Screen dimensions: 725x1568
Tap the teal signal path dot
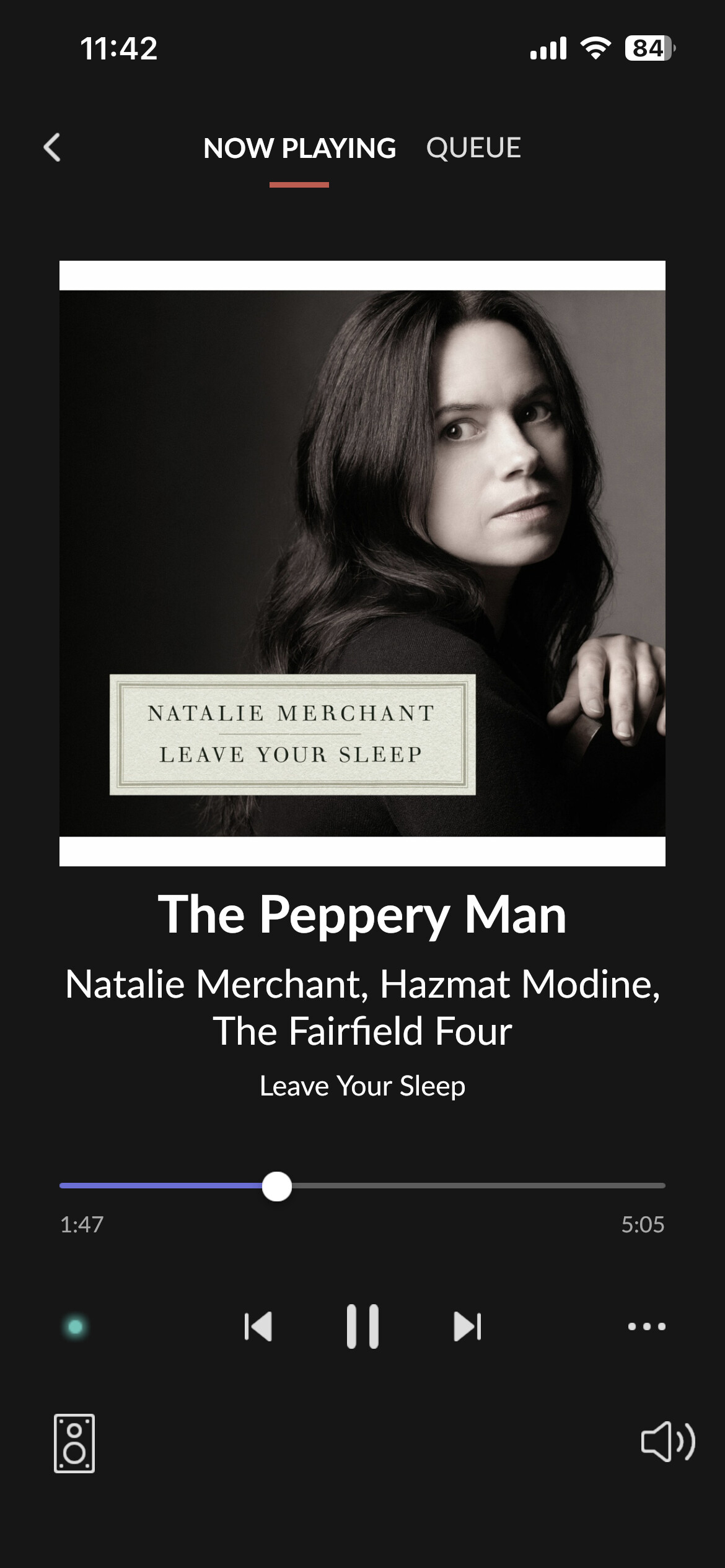[76, 1326]
